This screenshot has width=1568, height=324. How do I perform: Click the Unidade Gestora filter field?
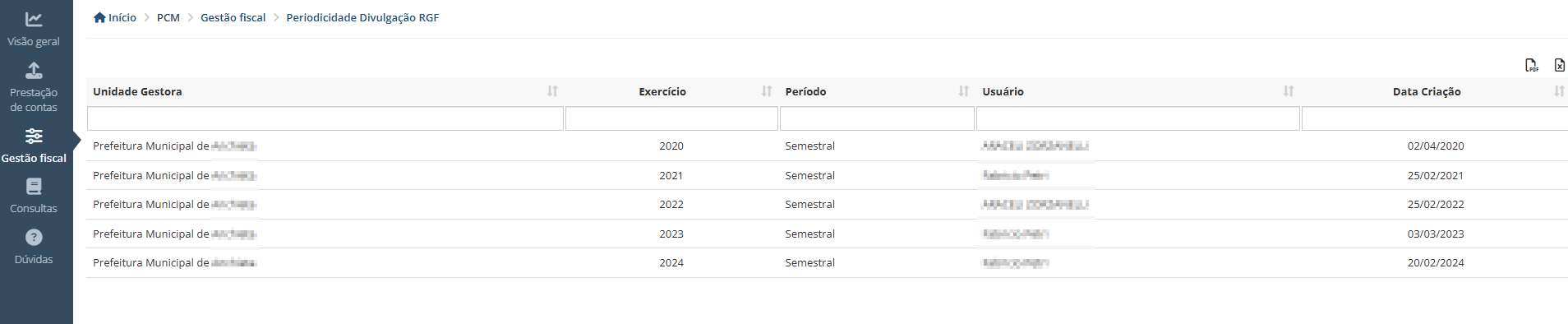pos(325,118)
